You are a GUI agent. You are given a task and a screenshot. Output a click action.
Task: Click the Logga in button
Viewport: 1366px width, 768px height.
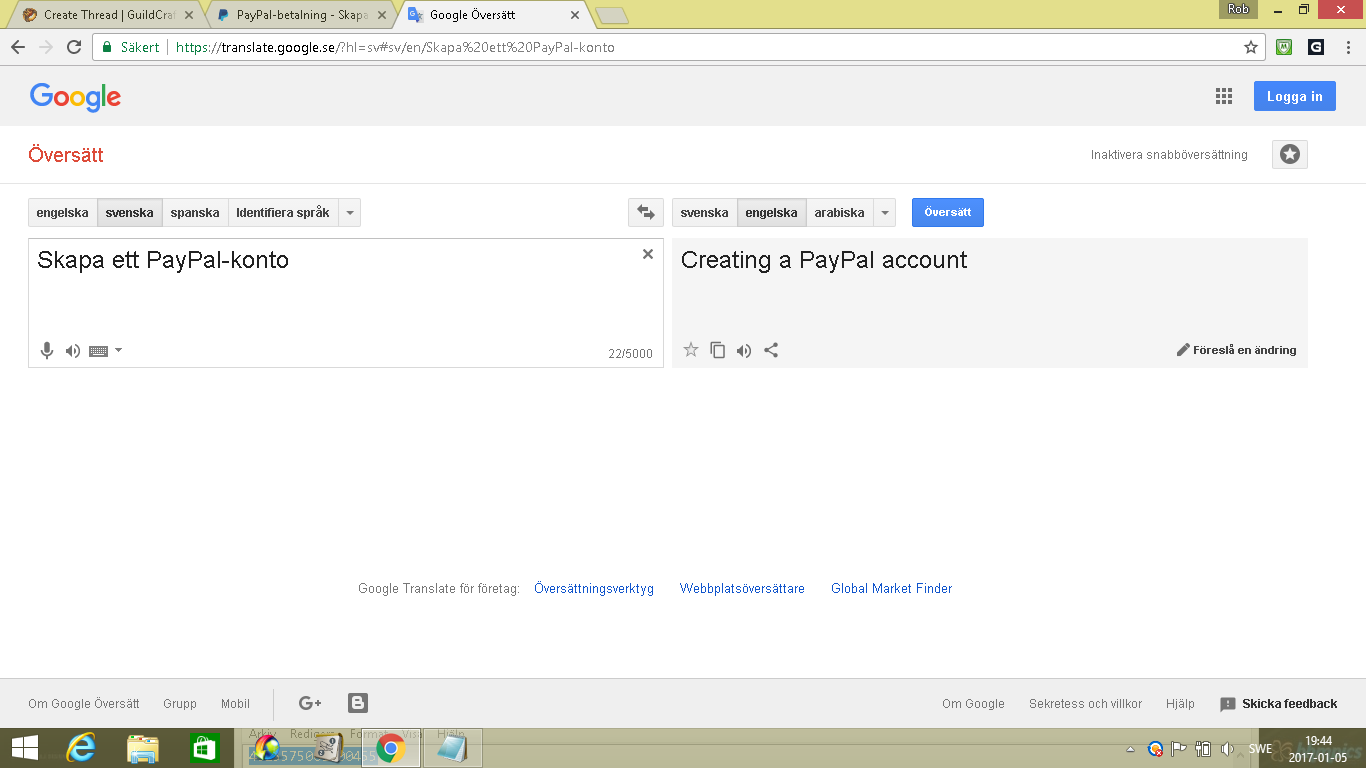pos(1295,96)
